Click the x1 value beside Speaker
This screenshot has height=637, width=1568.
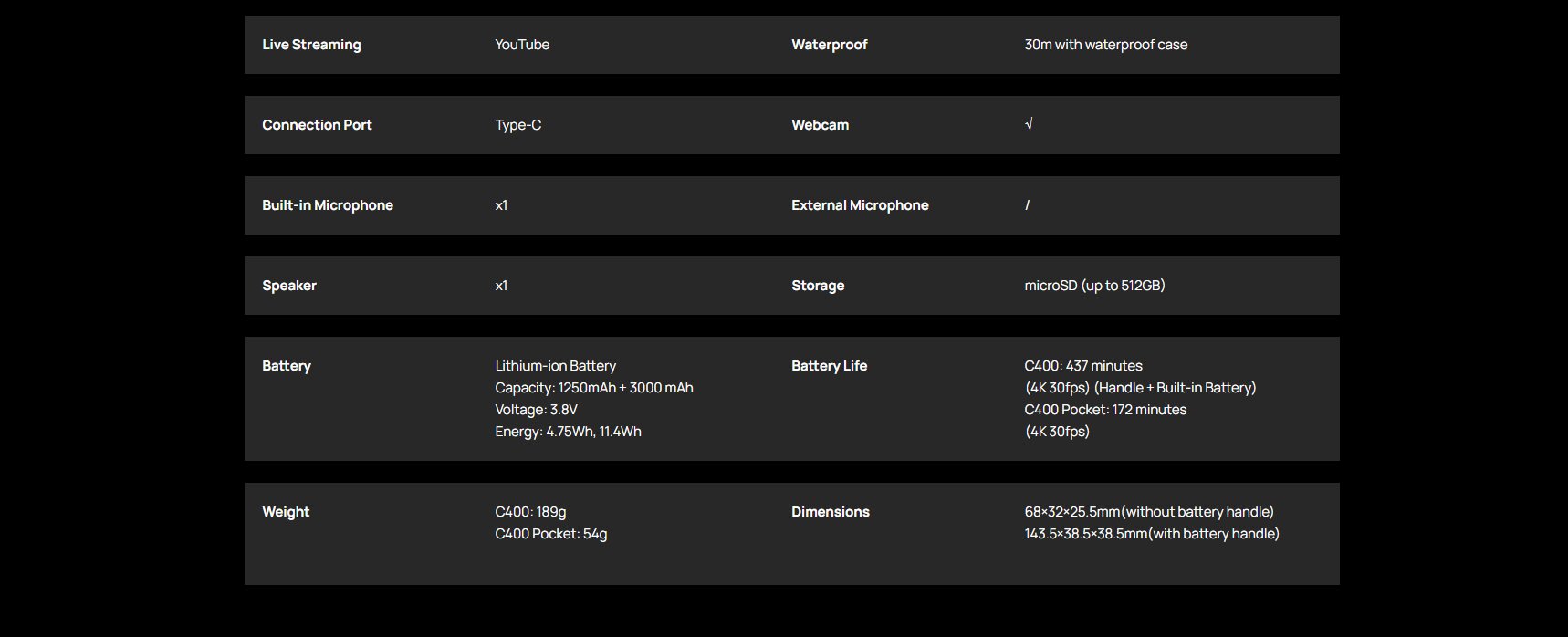pyautogui.click(x=501, y=286)
